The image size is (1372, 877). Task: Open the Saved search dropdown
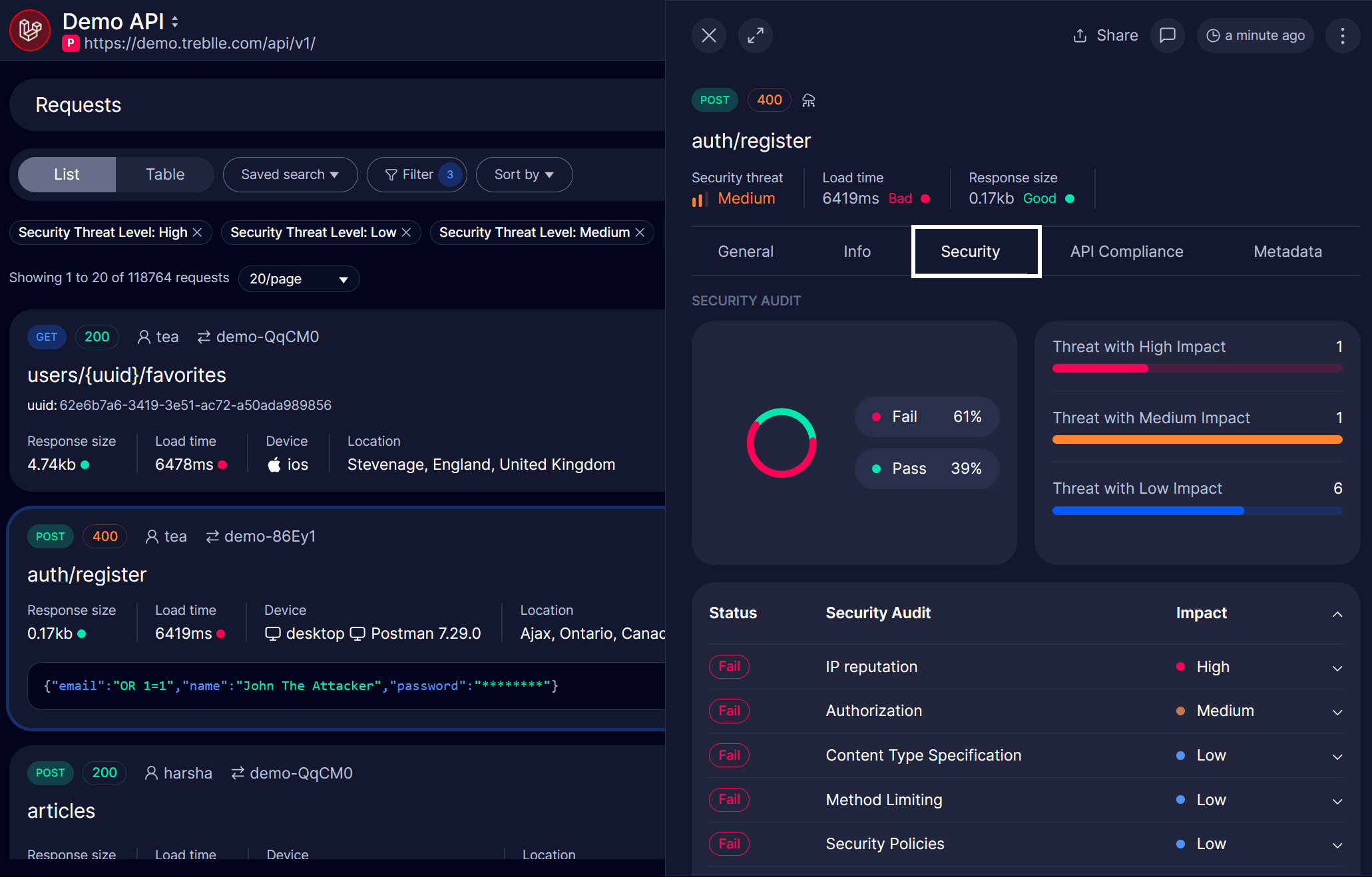coord(290,174)
